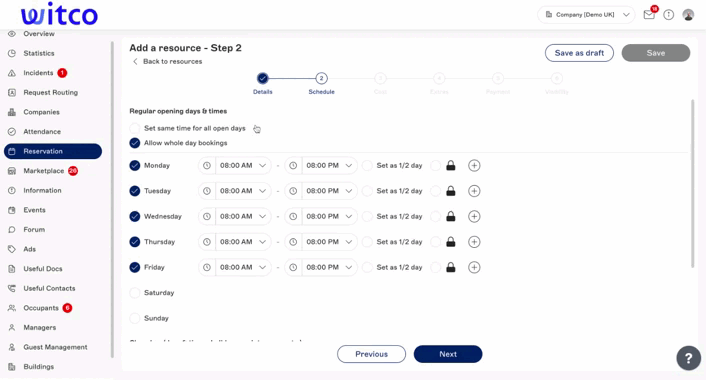Click the Occupants people icon

point(12,308)
